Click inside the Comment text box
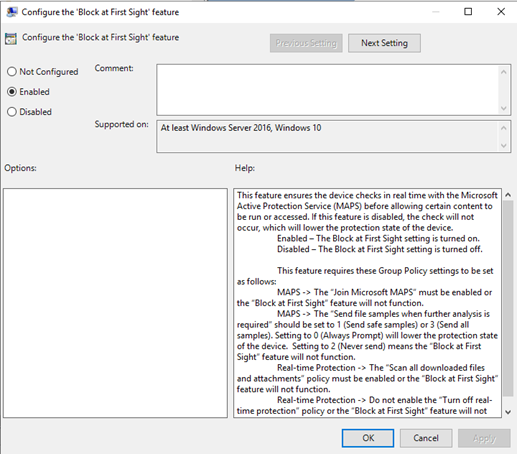The width and height of the screenshot is (517, 454). click(x=327, y=90)
